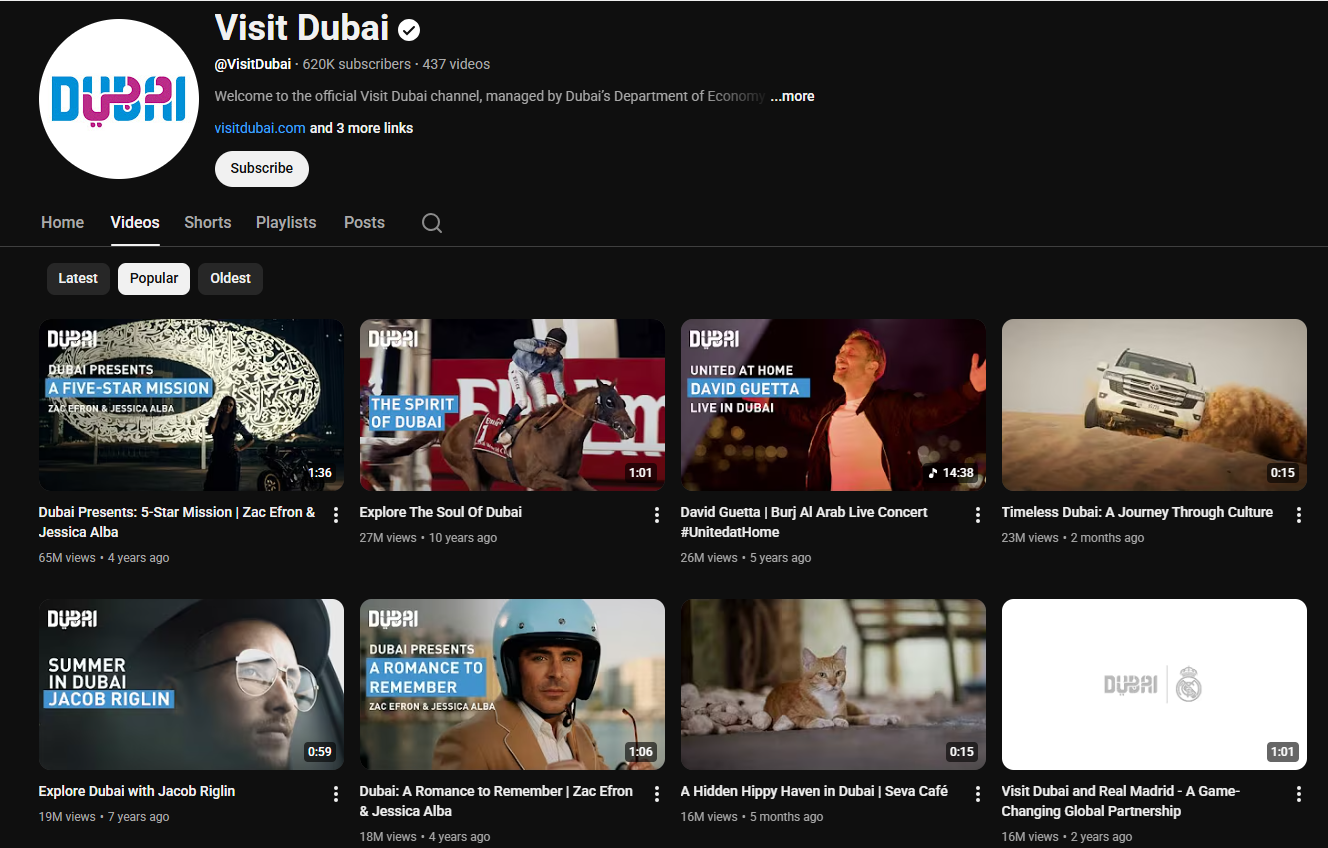1328x848 pixels.
Task: Open 'Explore The Soul Of Dubai' title
Action: [x=441, y=512]
